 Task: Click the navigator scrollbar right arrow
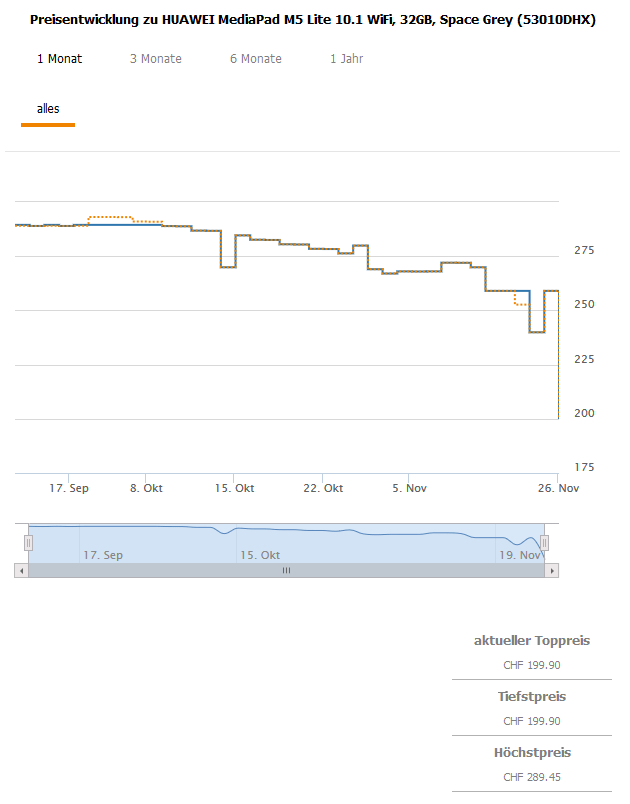pyautogui.click(x=551, y=570)
